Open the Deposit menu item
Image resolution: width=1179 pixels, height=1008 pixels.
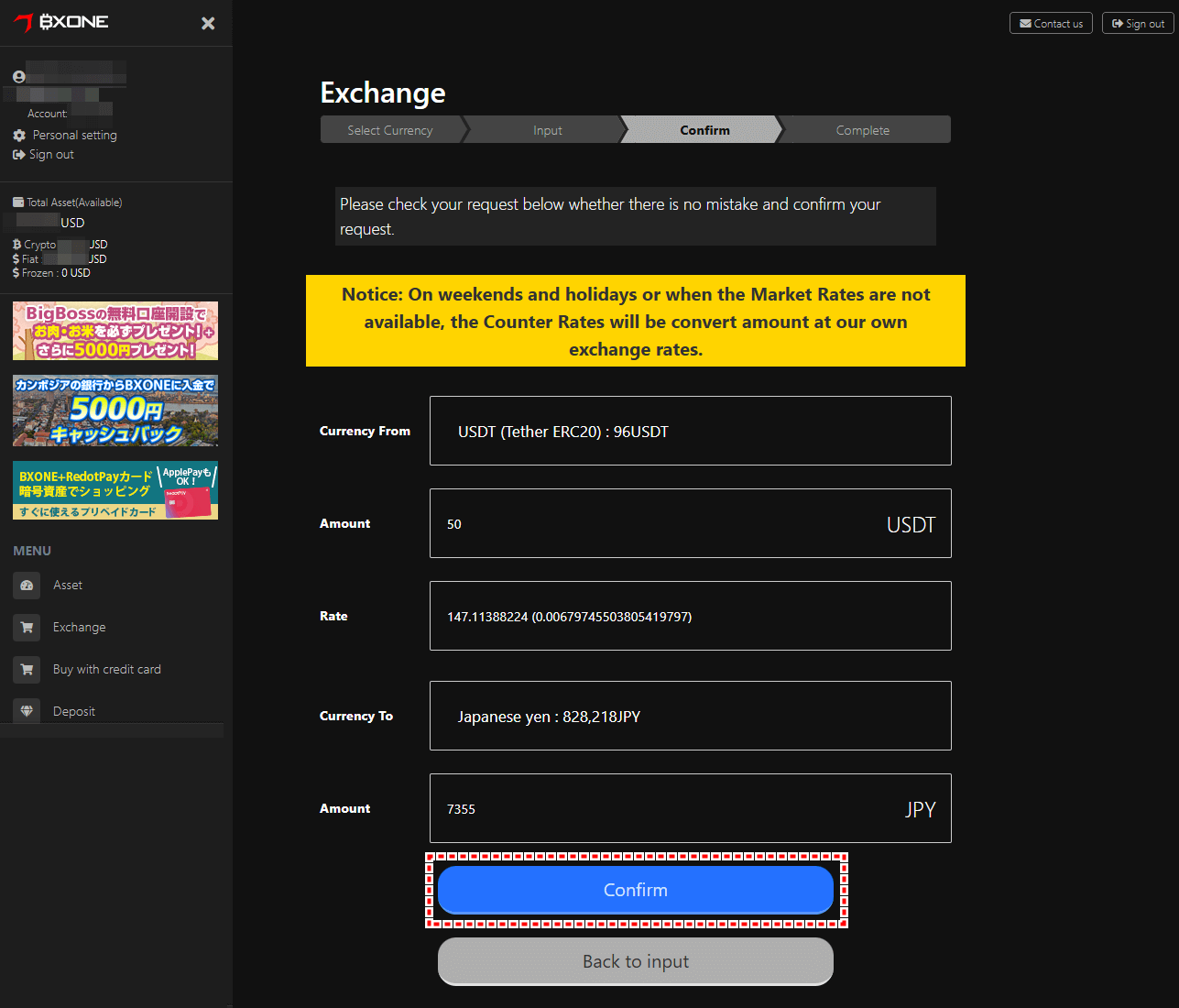(x=74, y=711)
